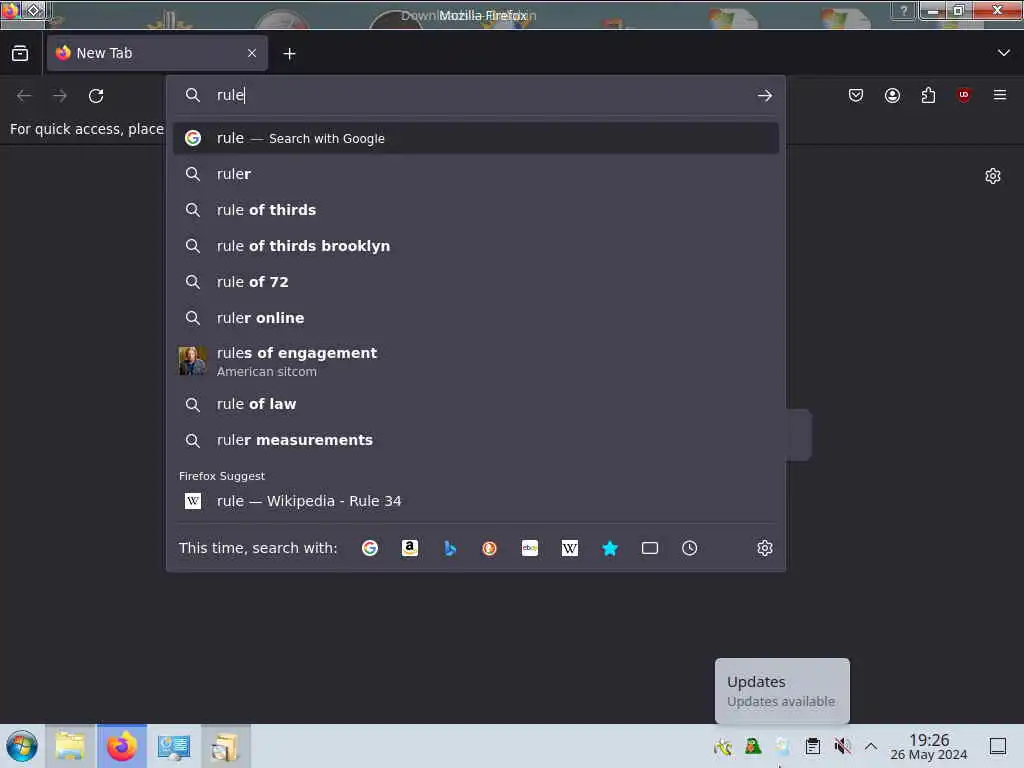Choose the 'ruler' suggestion
Screen dimensions: 1024x768
point(475,174)
